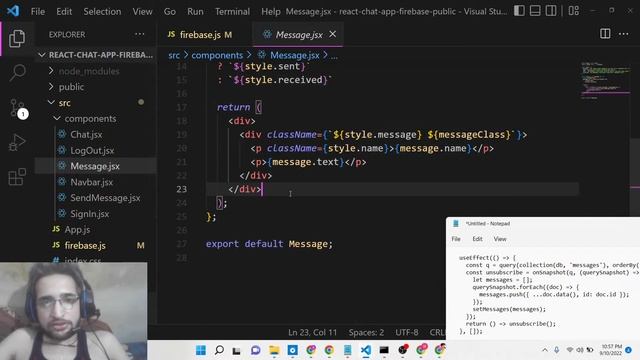Screen dimensions: 640x360
Task: Open the Explorer view in the activity bar
Action: (x=17, y=38)
